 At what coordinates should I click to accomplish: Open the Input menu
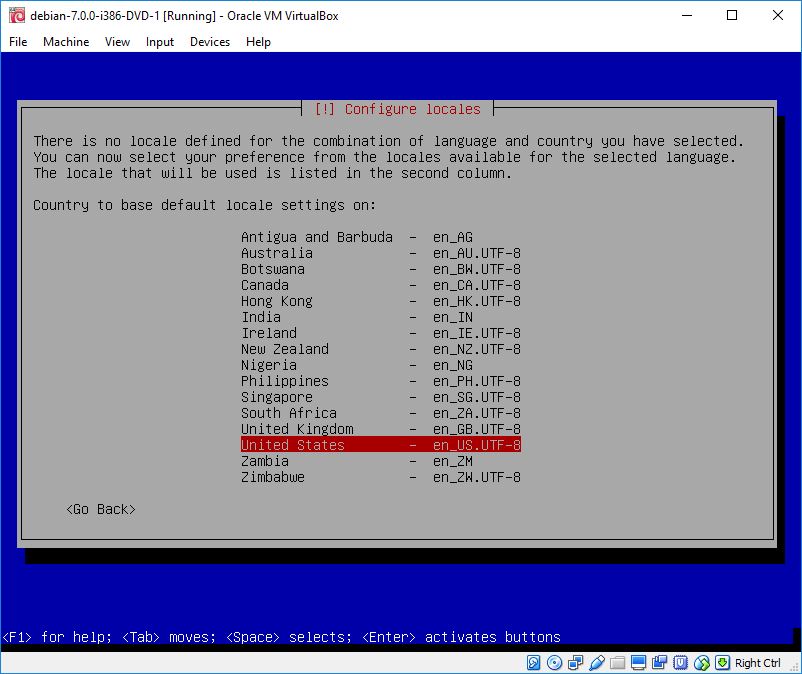coord(160,42)
